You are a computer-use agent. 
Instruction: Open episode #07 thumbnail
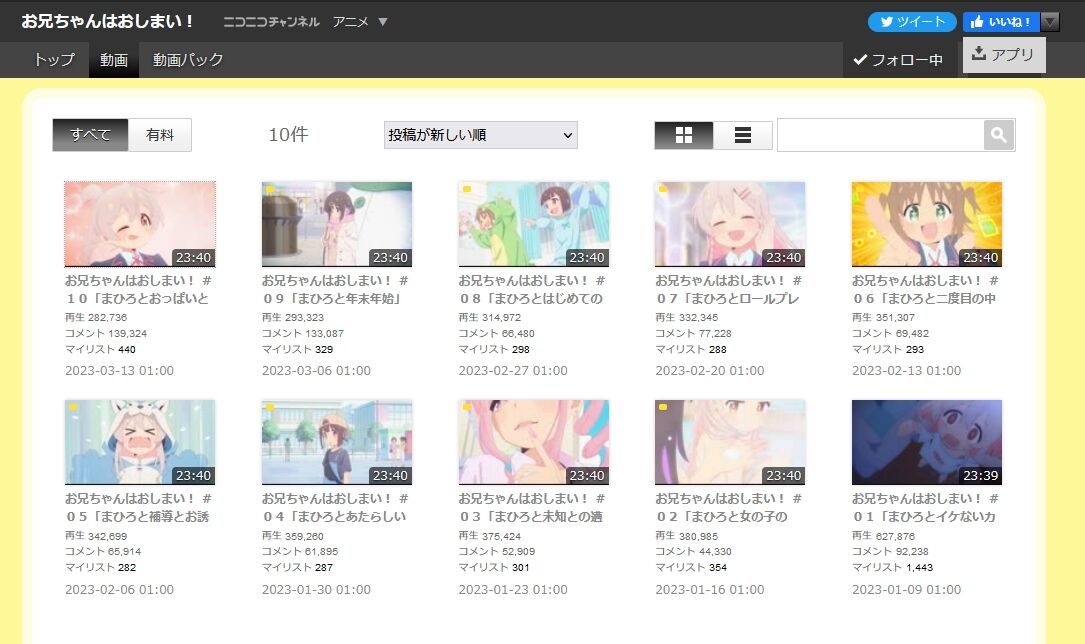(730, 224)
